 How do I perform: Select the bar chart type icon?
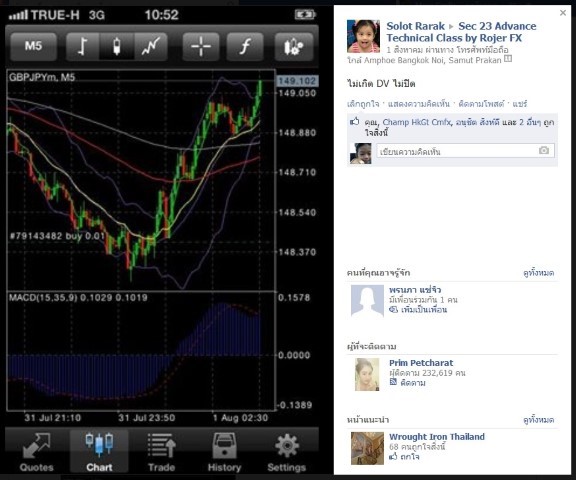click(x=83, y=47)
